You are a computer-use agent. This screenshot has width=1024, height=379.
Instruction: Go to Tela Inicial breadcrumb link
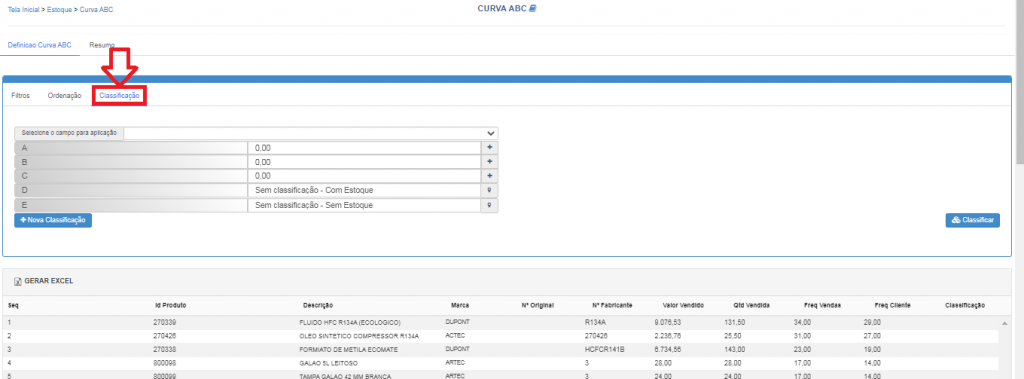[x=24, y=10]
